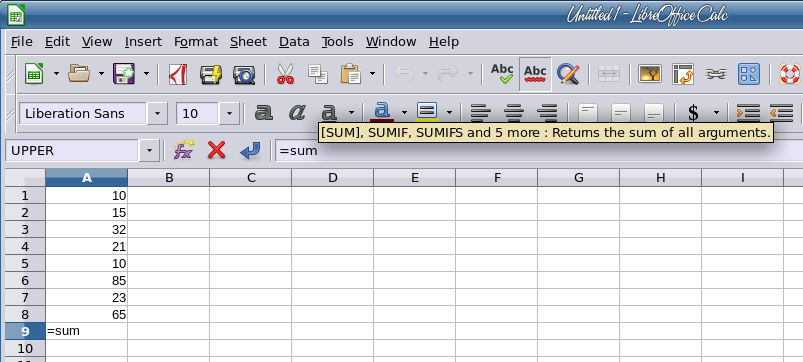Toggle Italic formatting

pos(297,113)
